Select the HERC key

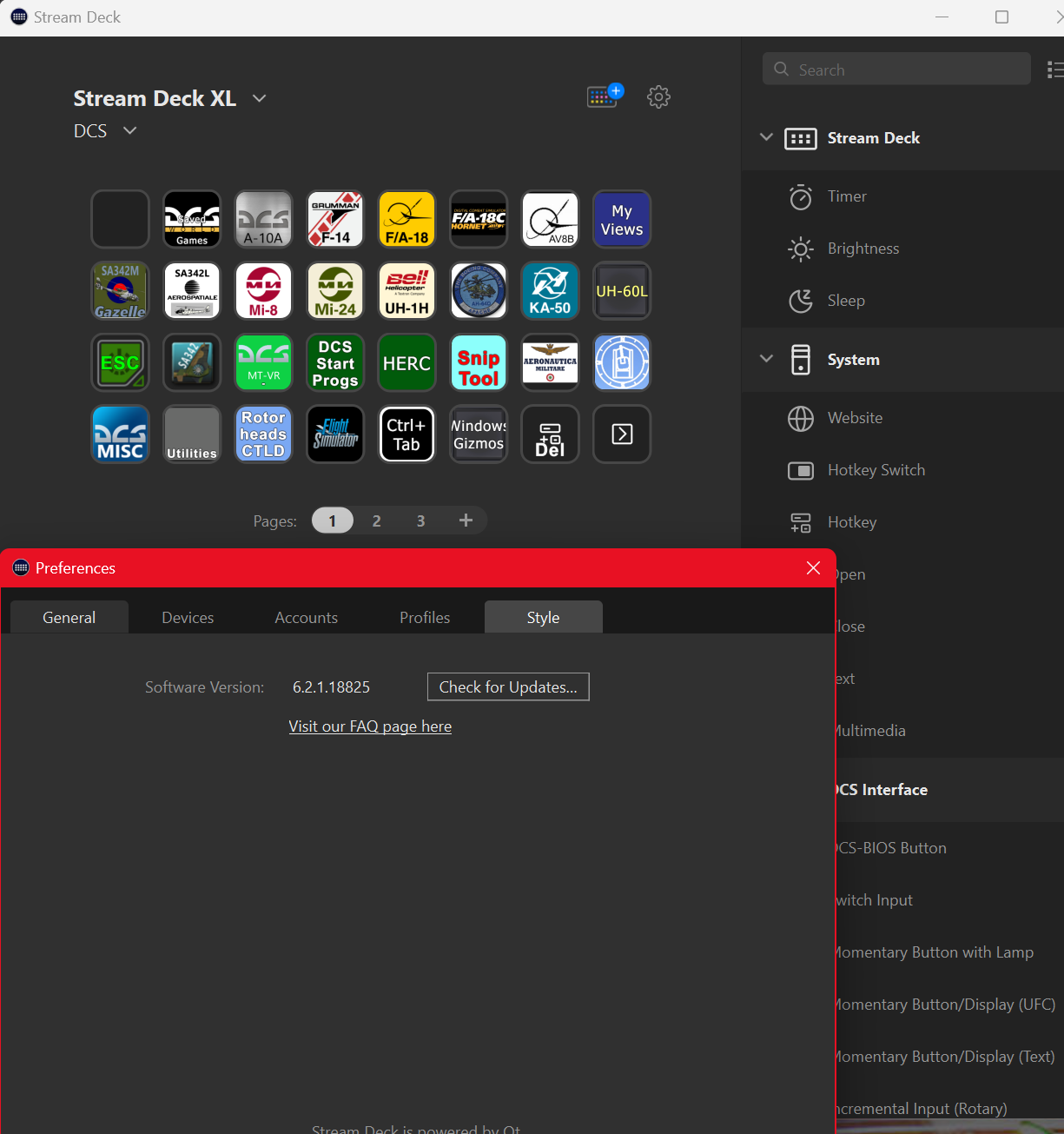(x=406, y=362)
